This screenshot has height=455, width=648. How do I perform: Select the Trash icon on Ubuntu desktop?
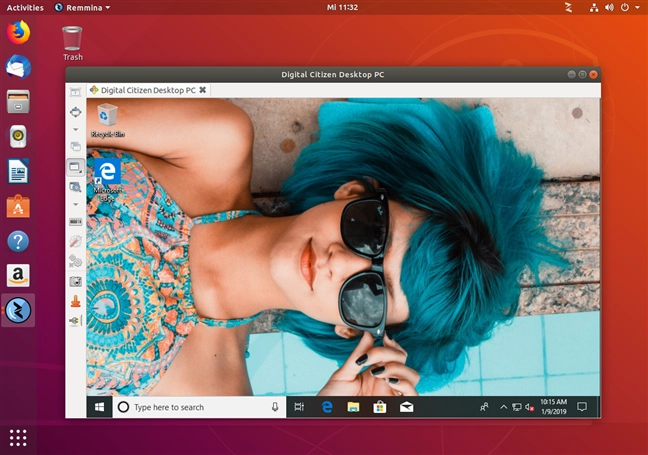[72, 43]
